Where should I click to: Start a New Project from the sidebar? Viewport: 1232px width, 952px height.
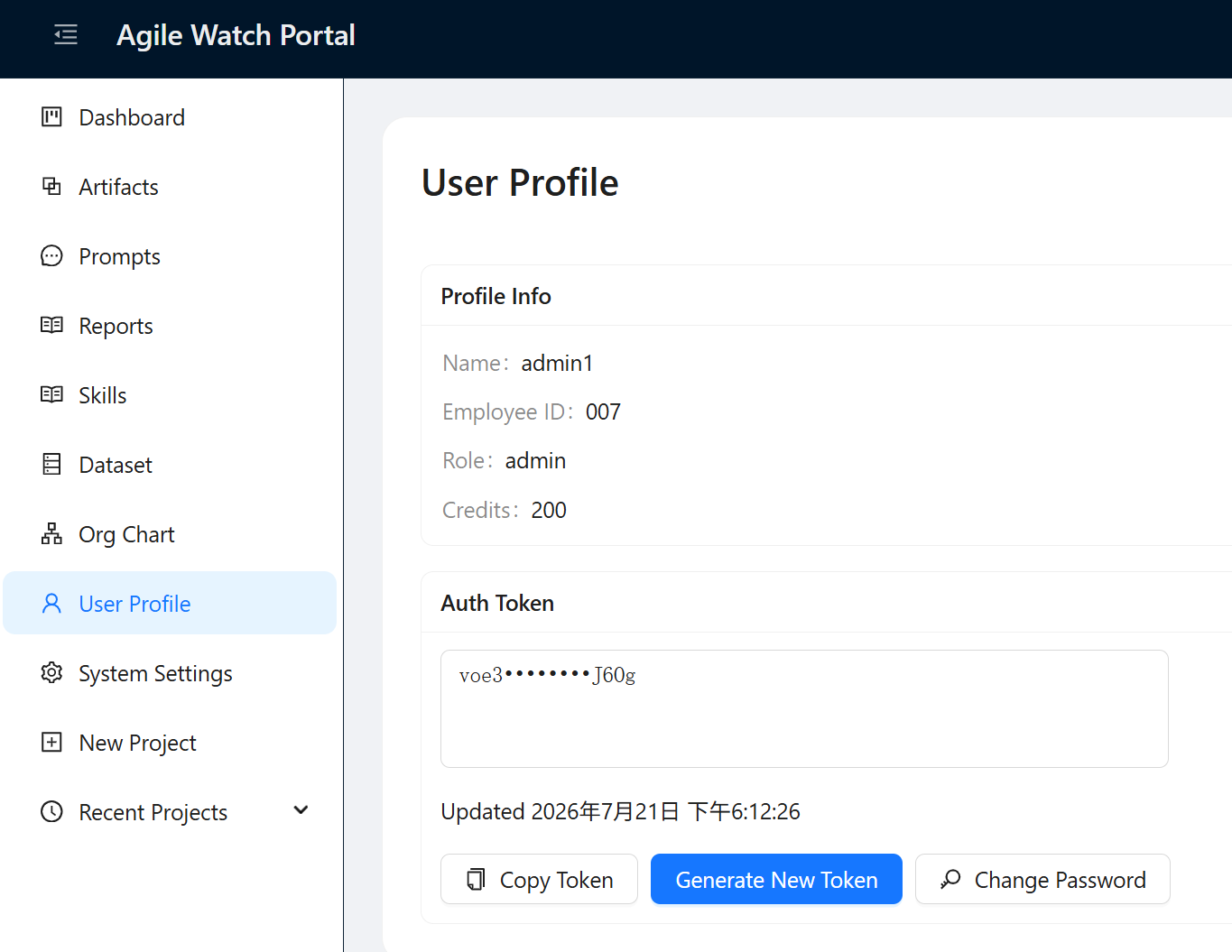170,743
